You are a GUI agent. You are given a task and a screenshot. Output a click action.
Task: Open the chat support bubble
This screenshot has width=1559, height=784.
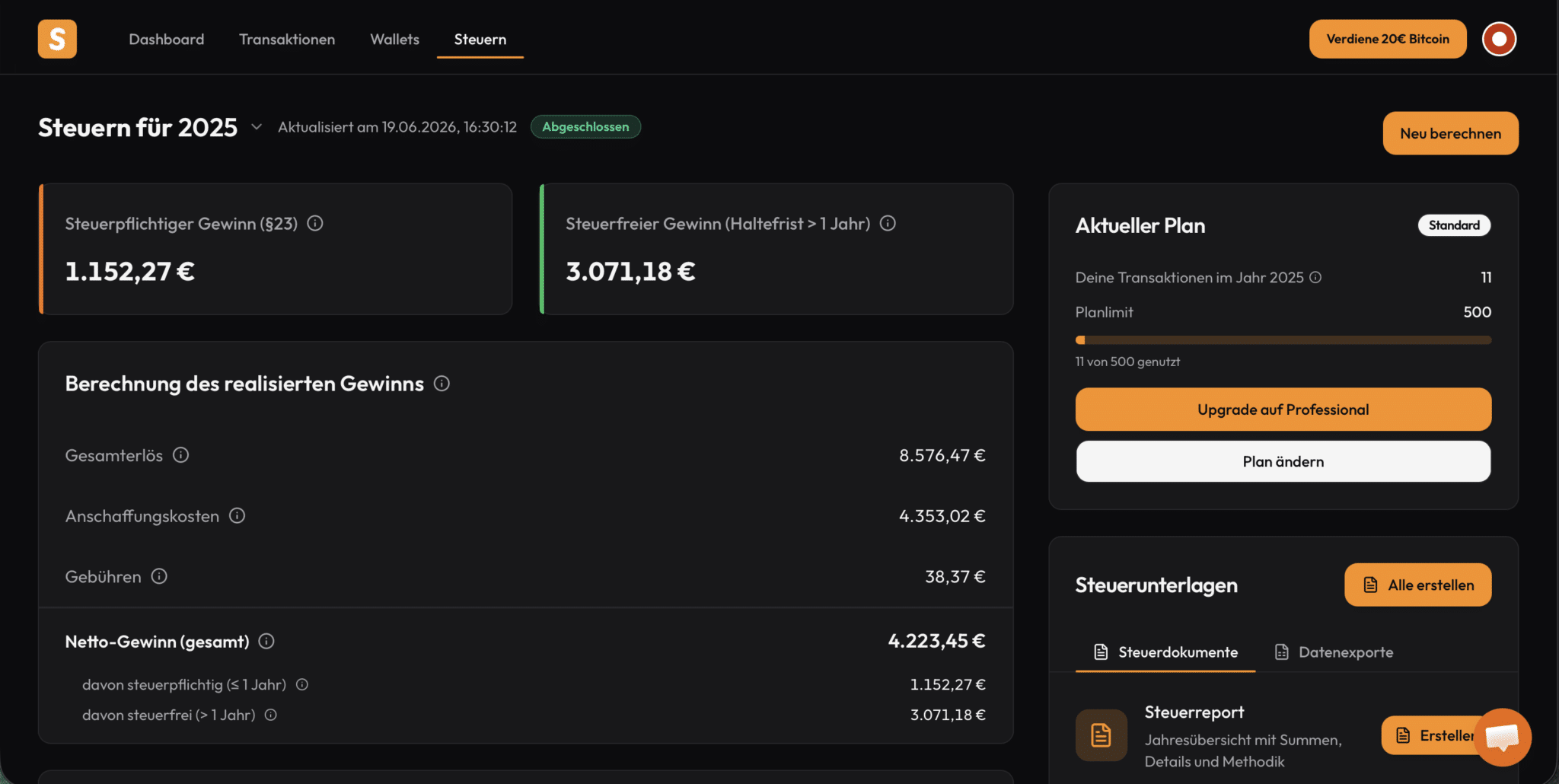(1502, 737)
